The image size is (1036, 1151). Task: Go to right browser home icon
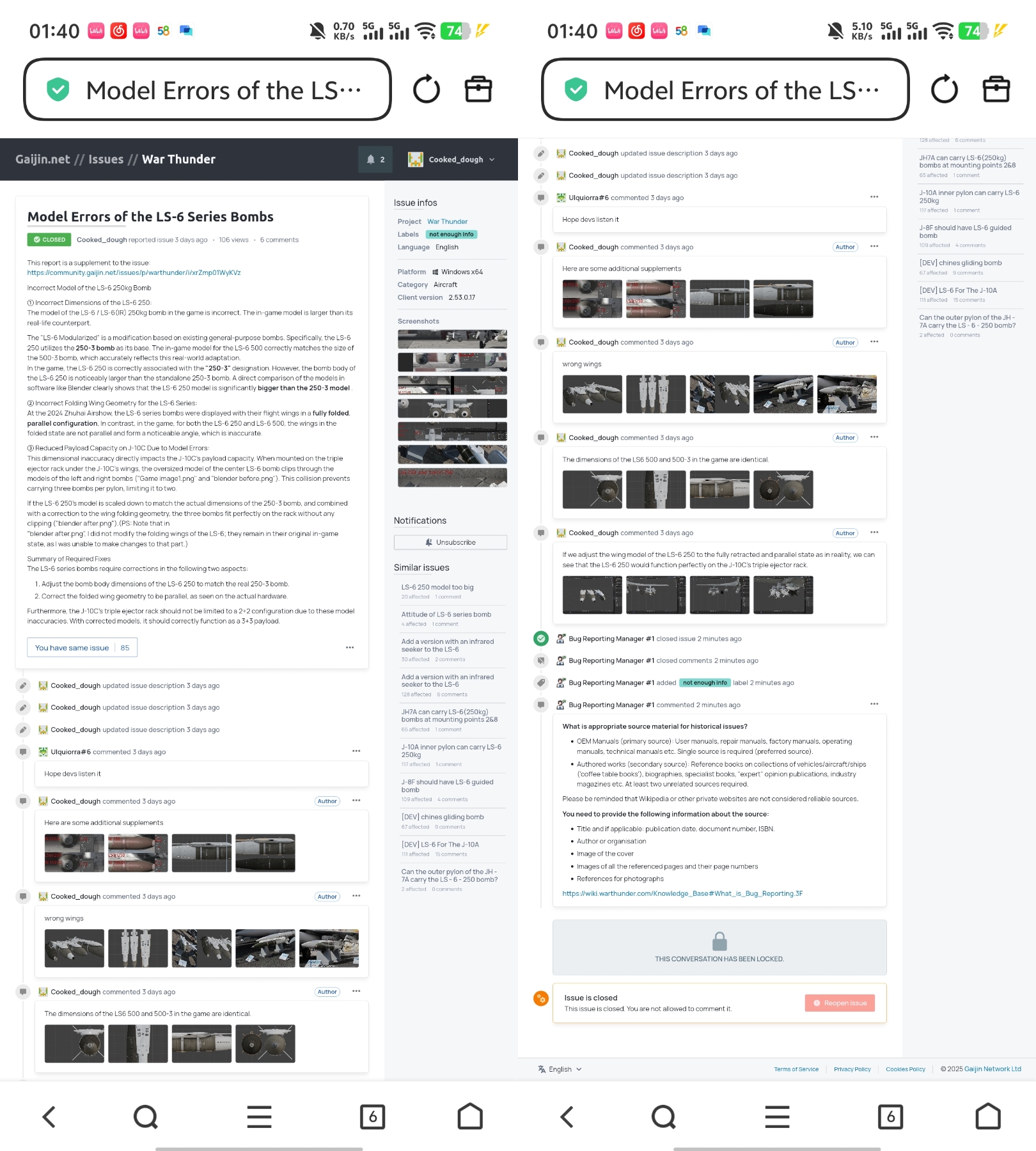tap(987, 1117)
